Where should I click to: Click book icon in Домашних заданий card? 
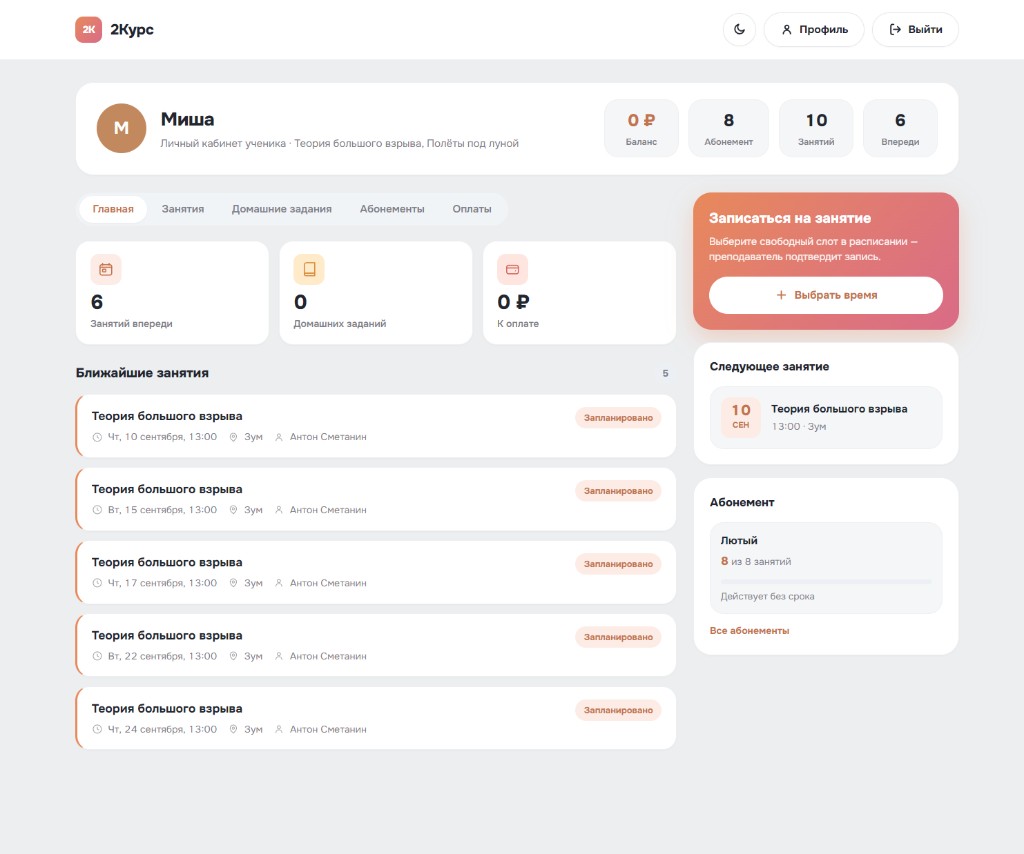pyautogui.click(x=309, y=269)
